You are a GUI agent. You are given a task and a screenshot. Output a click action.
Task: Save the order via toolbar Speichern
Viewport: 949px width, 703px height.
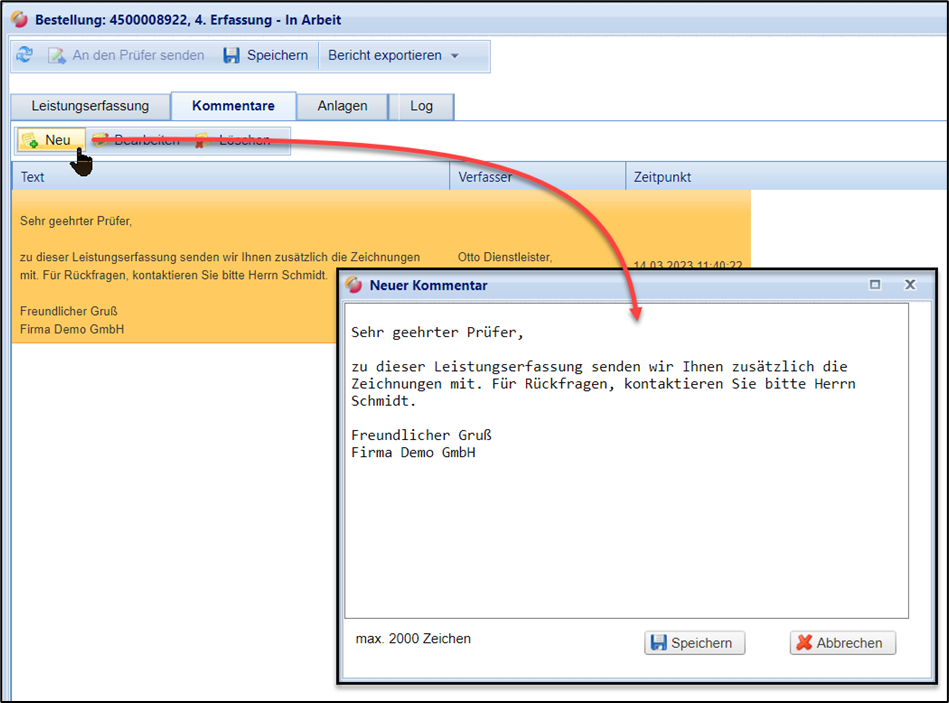[x=265, y=56]
